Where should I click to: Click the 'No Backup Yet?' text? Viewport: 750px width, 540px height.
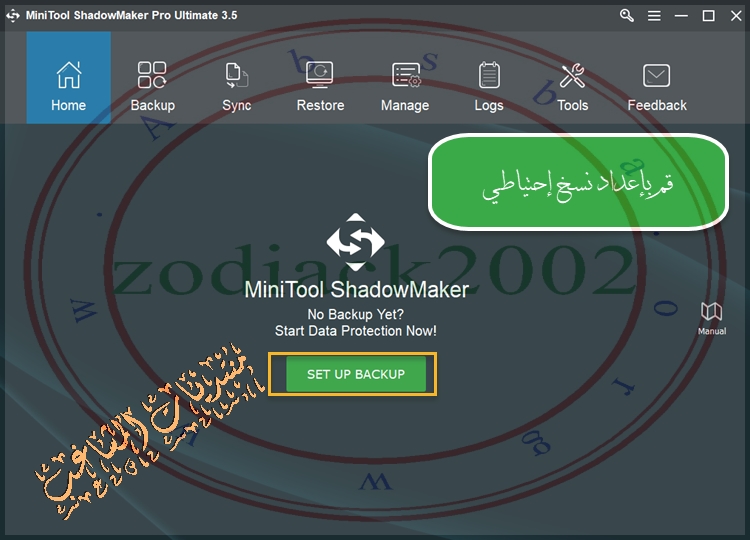click(355, 314)
